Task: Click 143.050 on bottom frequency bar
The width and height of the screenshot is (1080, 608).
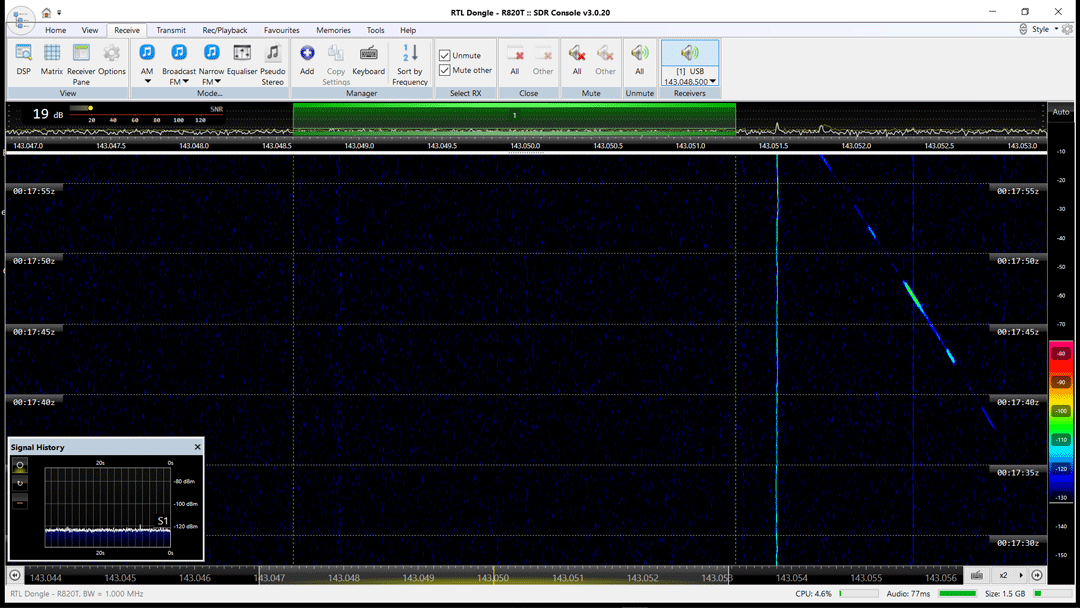Action: (493, 578)
